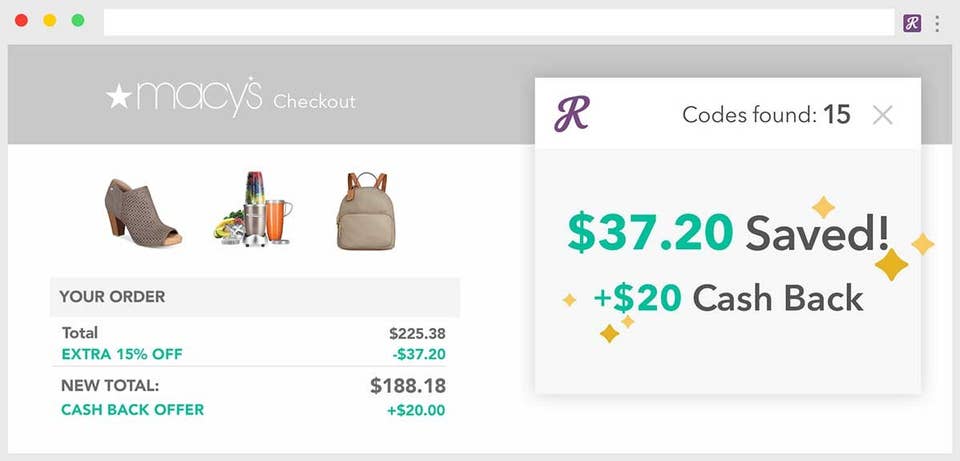Click the +$20 Cash Back text

point(729,298)
